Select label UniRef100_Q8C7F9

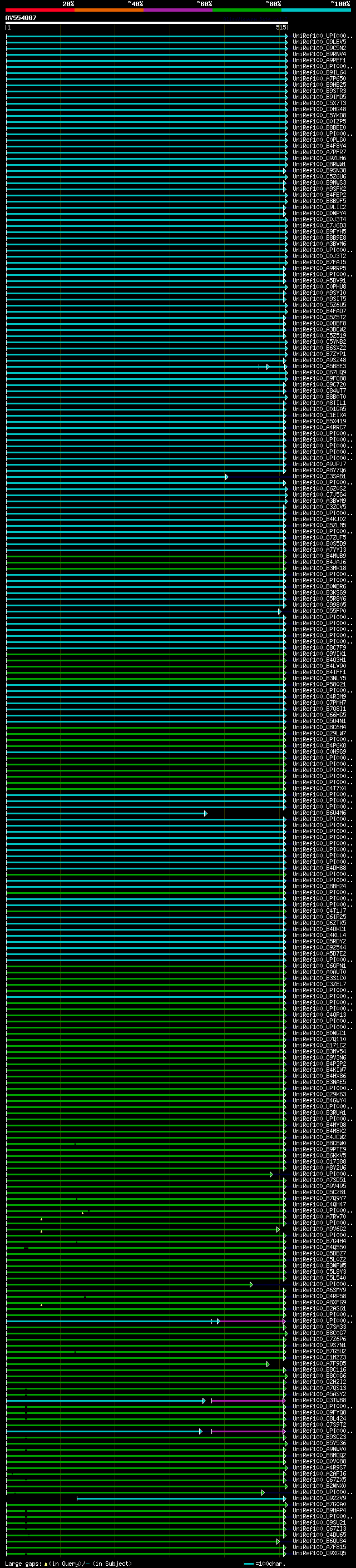pyautogui.click(x=319, y=647)
